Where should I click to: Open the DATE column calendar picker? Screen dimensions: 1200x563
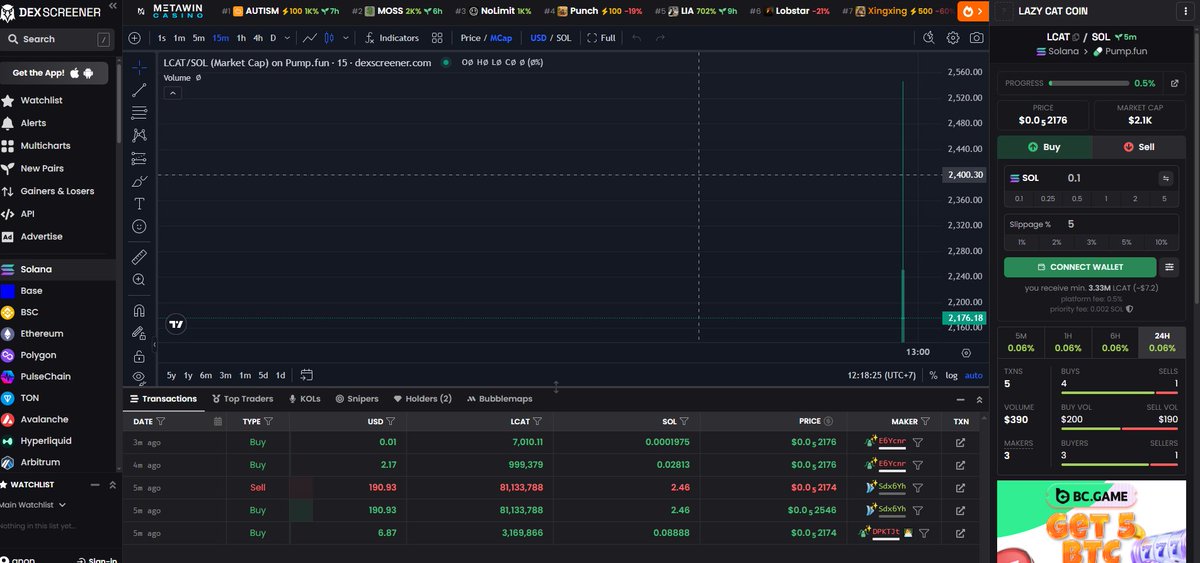click(x=218, y=422)
